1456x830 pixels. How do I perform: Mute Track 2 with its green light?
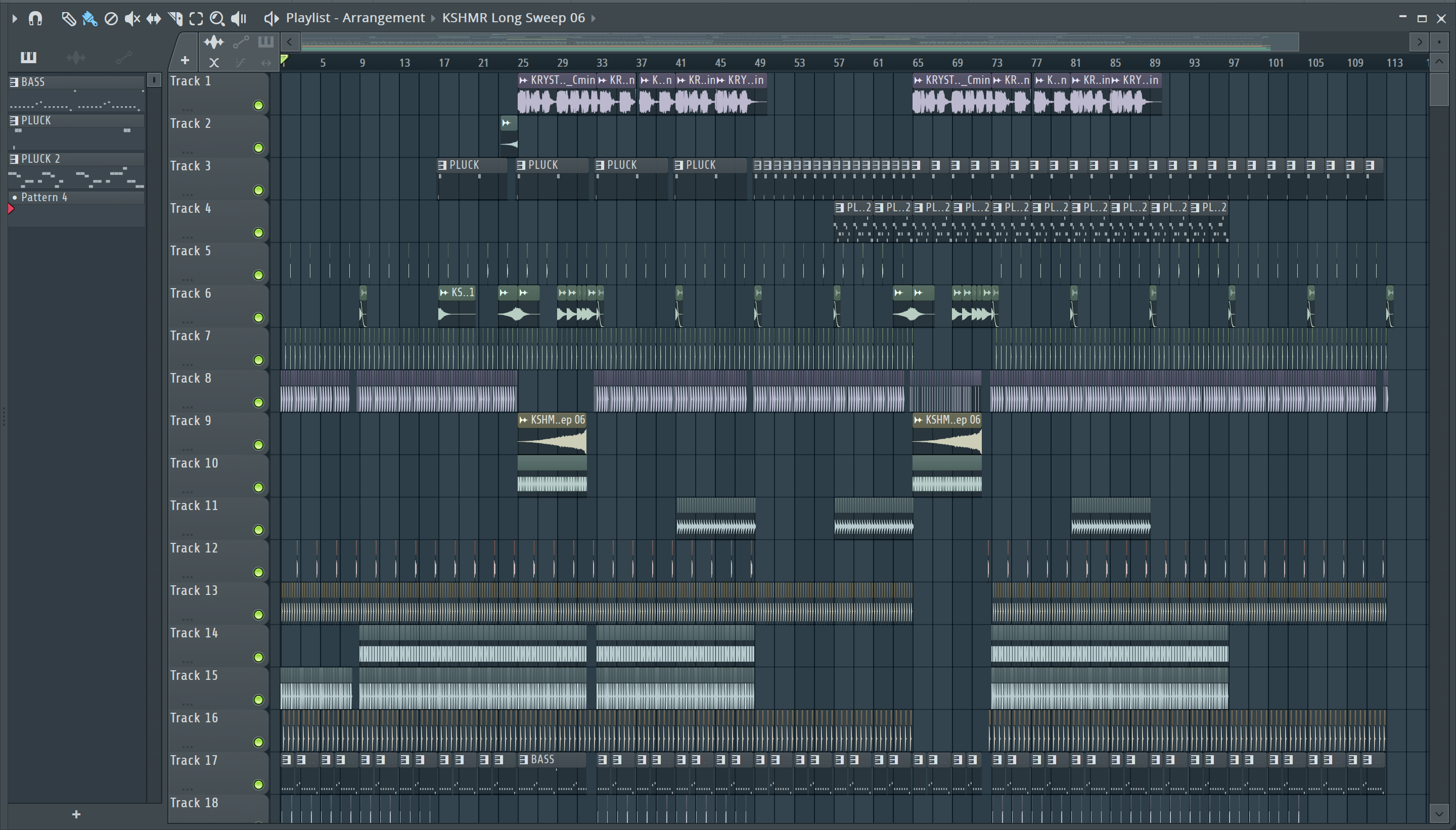click(258, 148)
